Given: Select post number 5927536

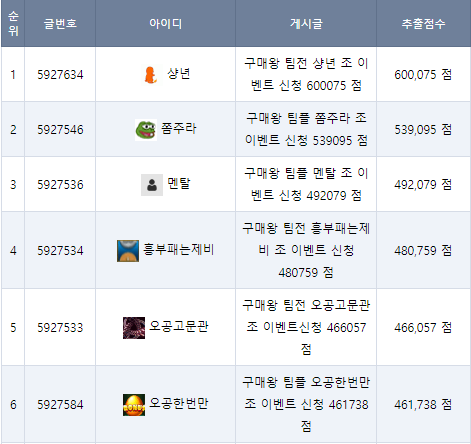Looking at the screenshot, I should coord(60,185).
